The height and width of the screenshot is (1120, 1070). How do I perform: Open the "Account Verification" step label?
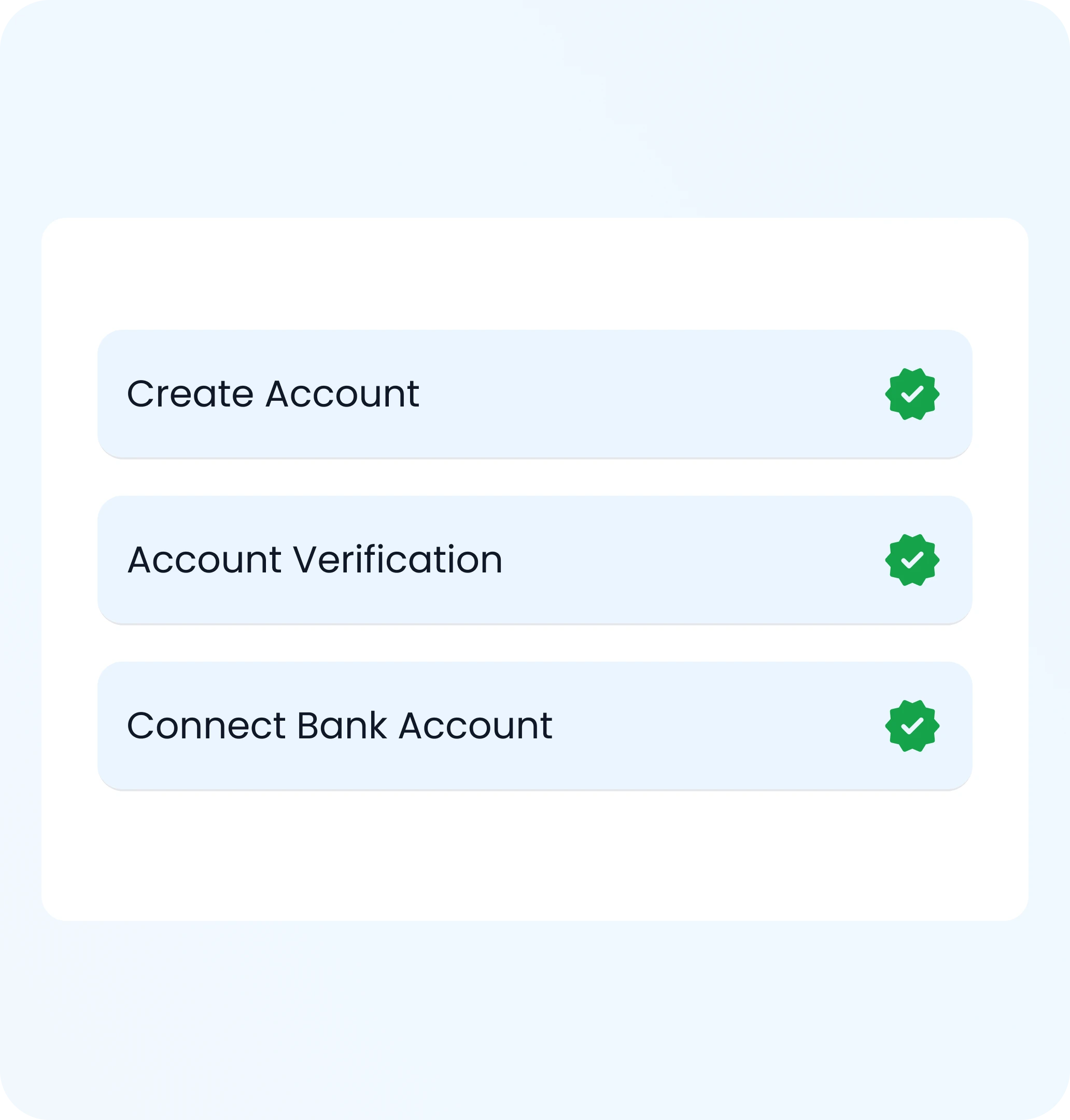coord(315,559)
